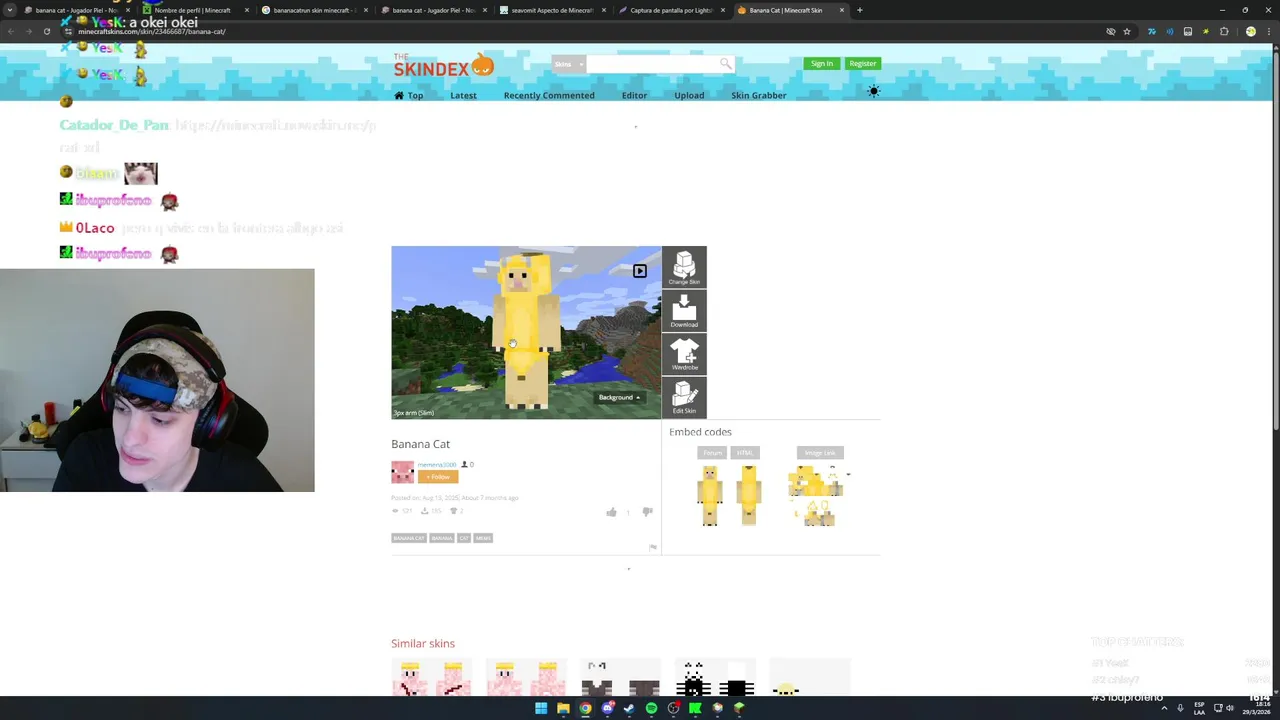Show hidden system tray icons

pos(1163,708)
